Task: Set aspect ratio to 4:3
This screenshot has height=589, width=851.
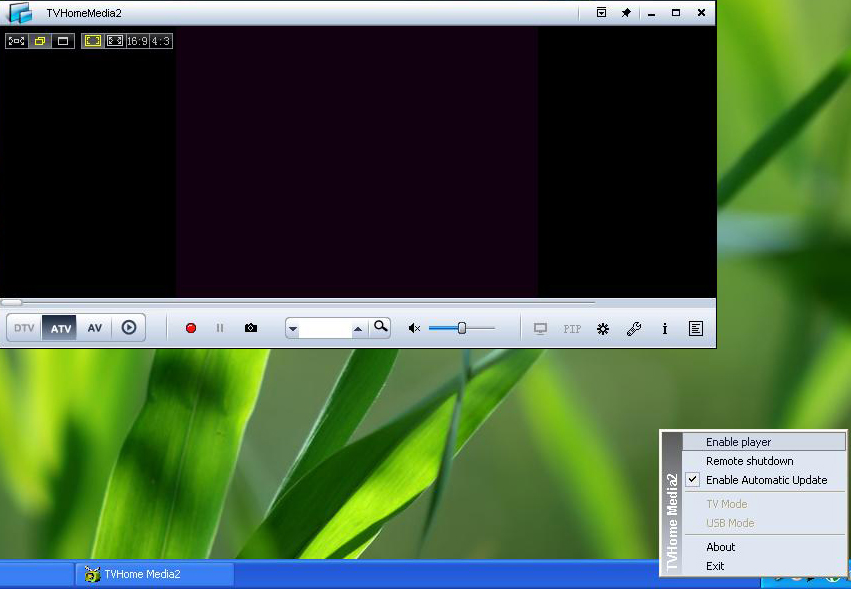Action: [161, 41]
